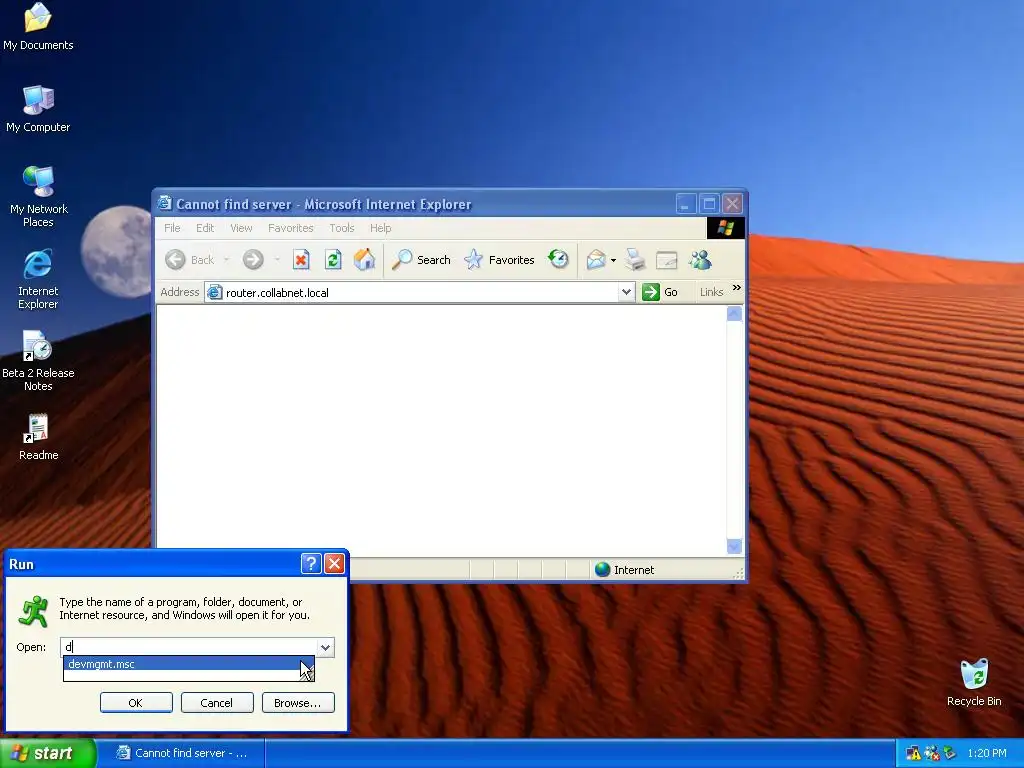Screen dimensions: 1024x768
Task: Open the View menu in Internet Explorer
Action: [241, 228]
